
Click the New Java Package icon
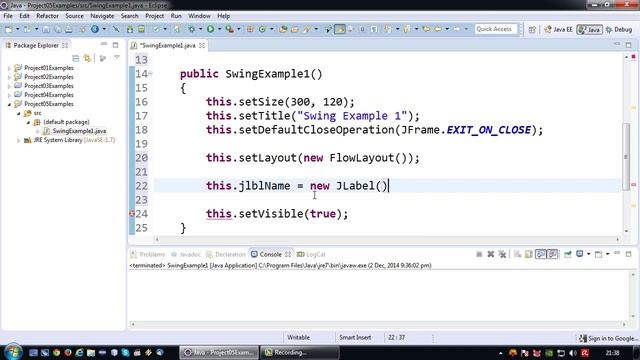pos(250,29)
